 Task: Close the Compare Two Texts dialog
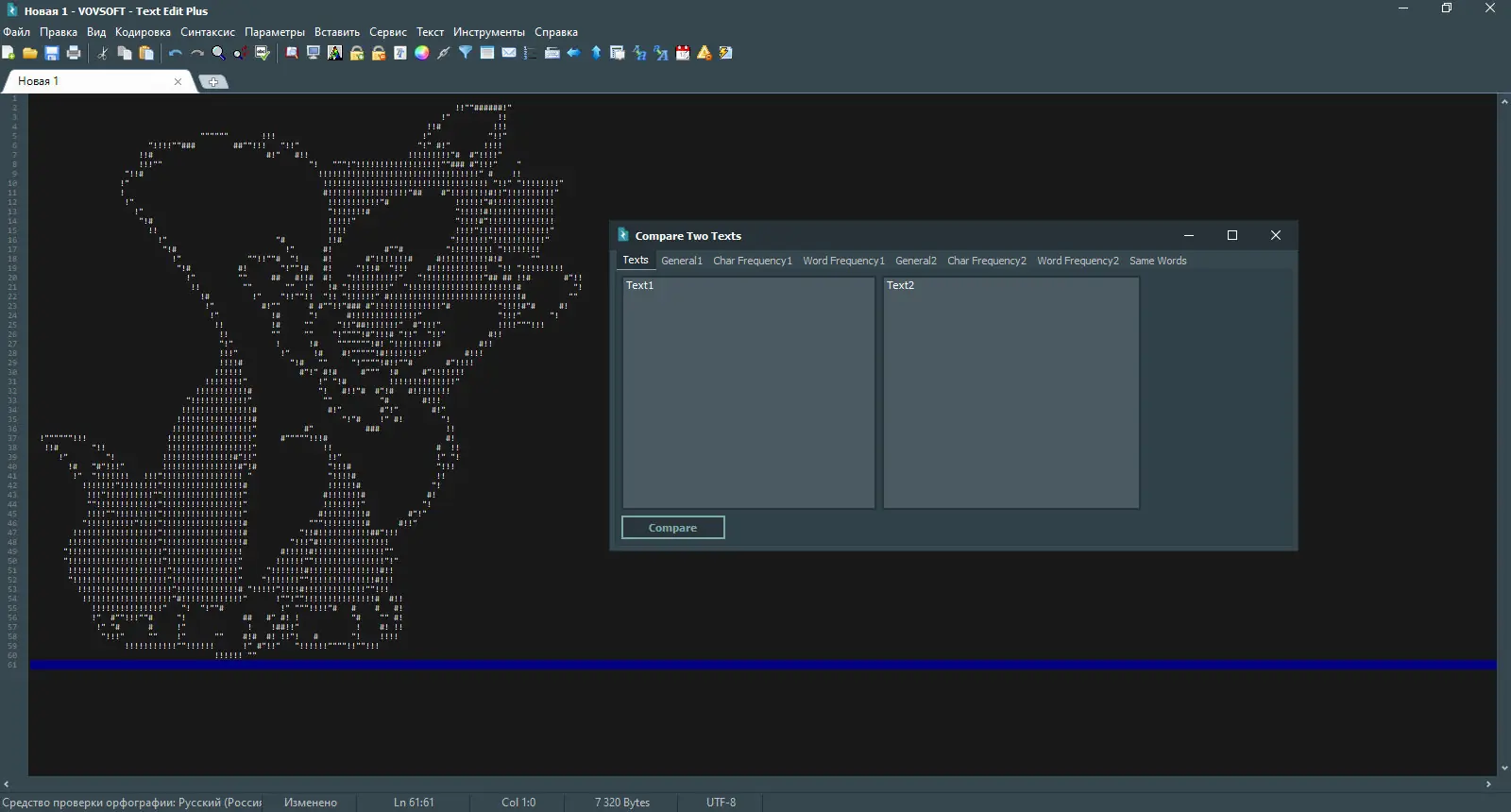(x=1276, y=235)
